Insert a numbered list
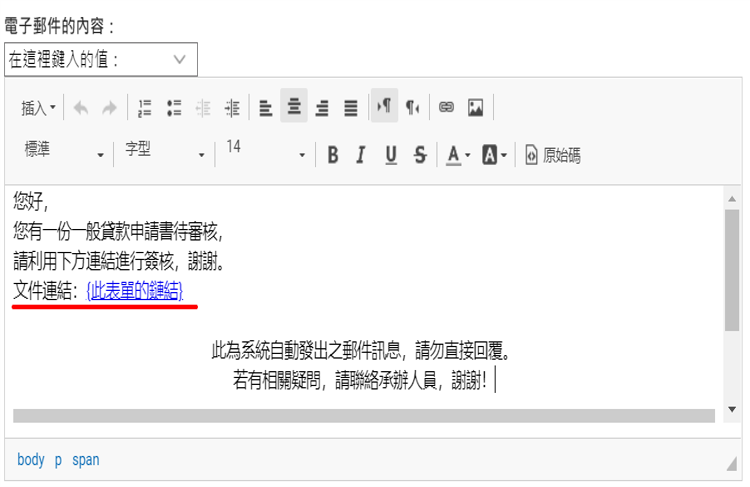This screenshot has height=487, width=750. tap(144, 108)
